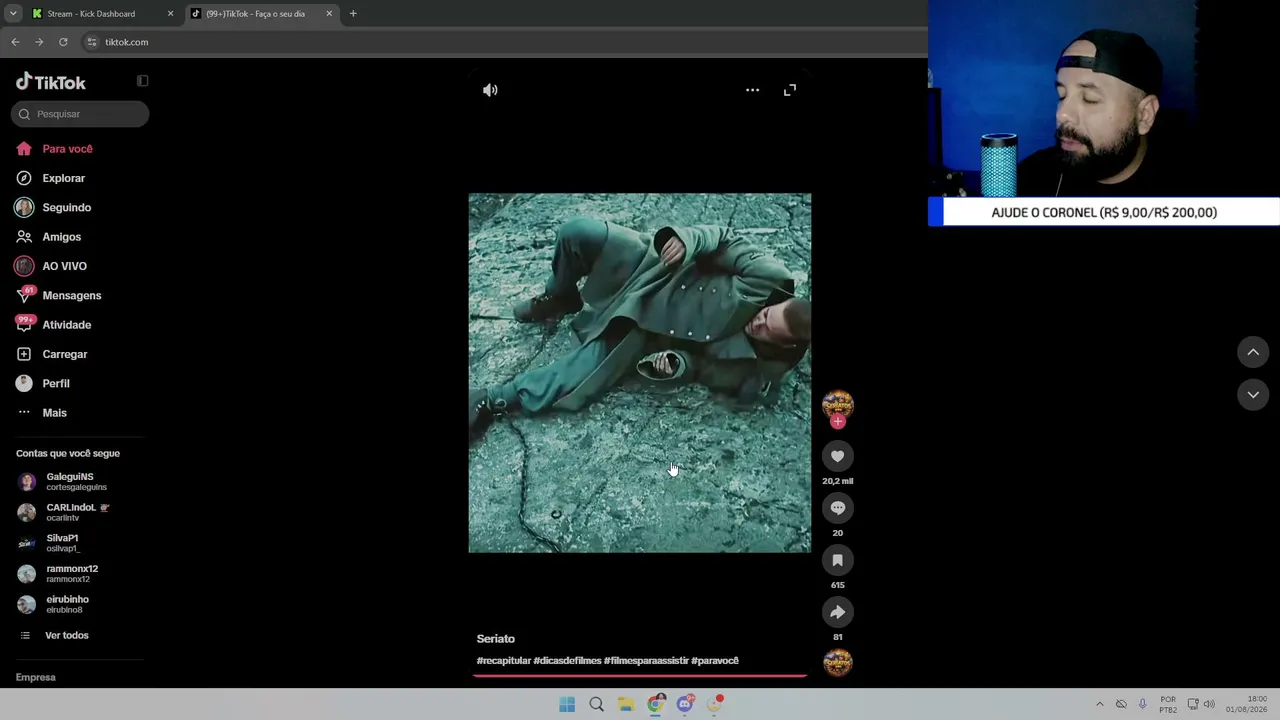The width and height of the screenshot is (1280, 720).
Task: Switch to Chrome on the taskbar
Action: click(655, 704)
